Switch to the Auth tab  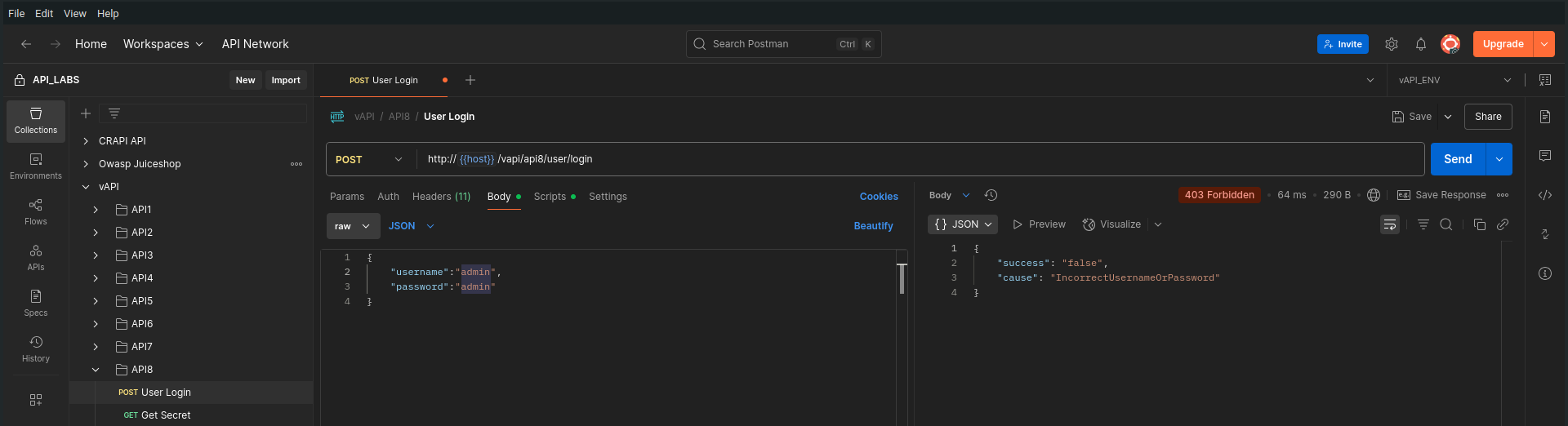pos(389,197)
